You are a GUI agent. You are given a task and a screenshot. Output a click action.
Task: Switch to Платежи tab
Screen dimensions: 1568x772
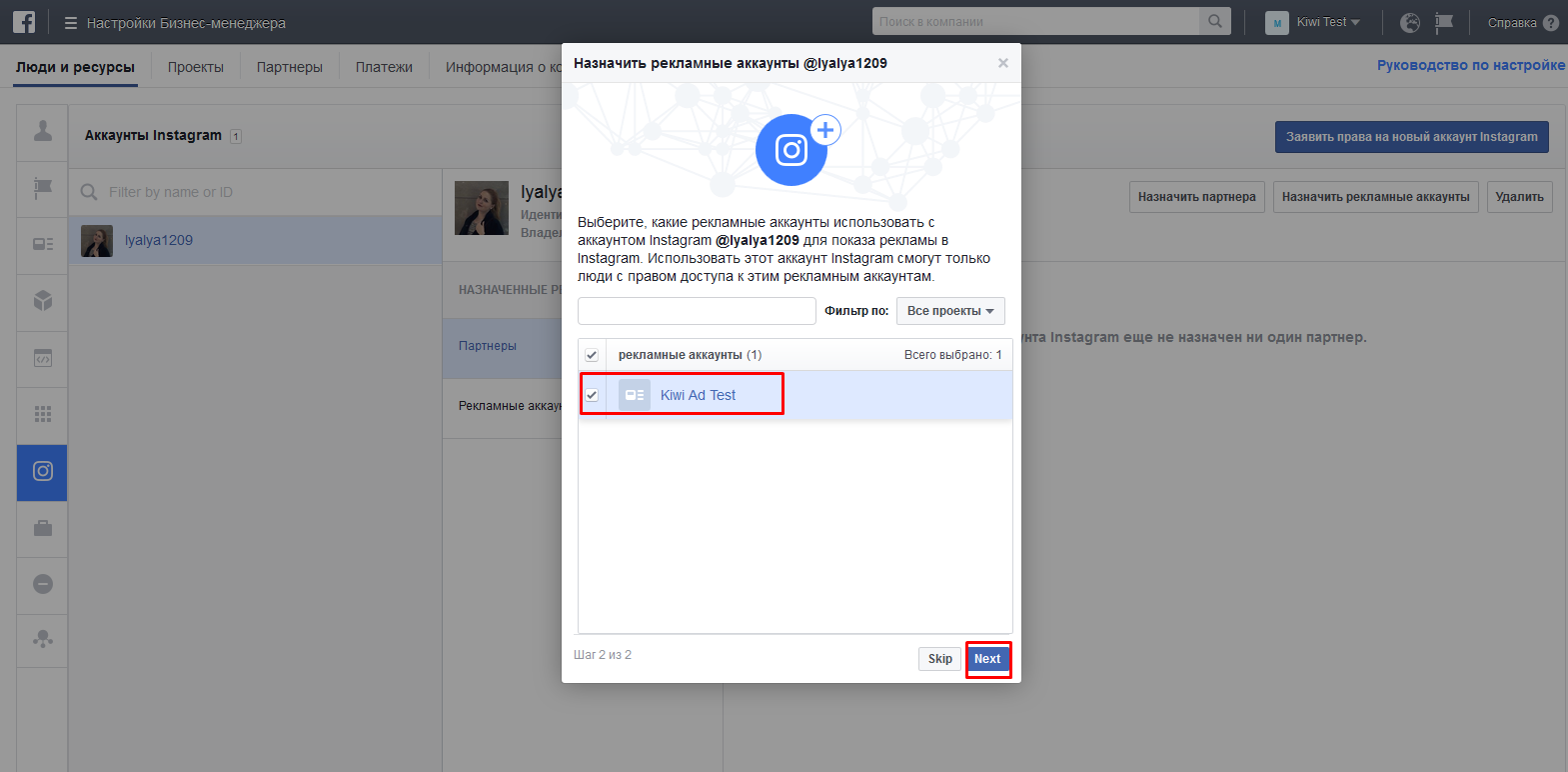[384, 67]
